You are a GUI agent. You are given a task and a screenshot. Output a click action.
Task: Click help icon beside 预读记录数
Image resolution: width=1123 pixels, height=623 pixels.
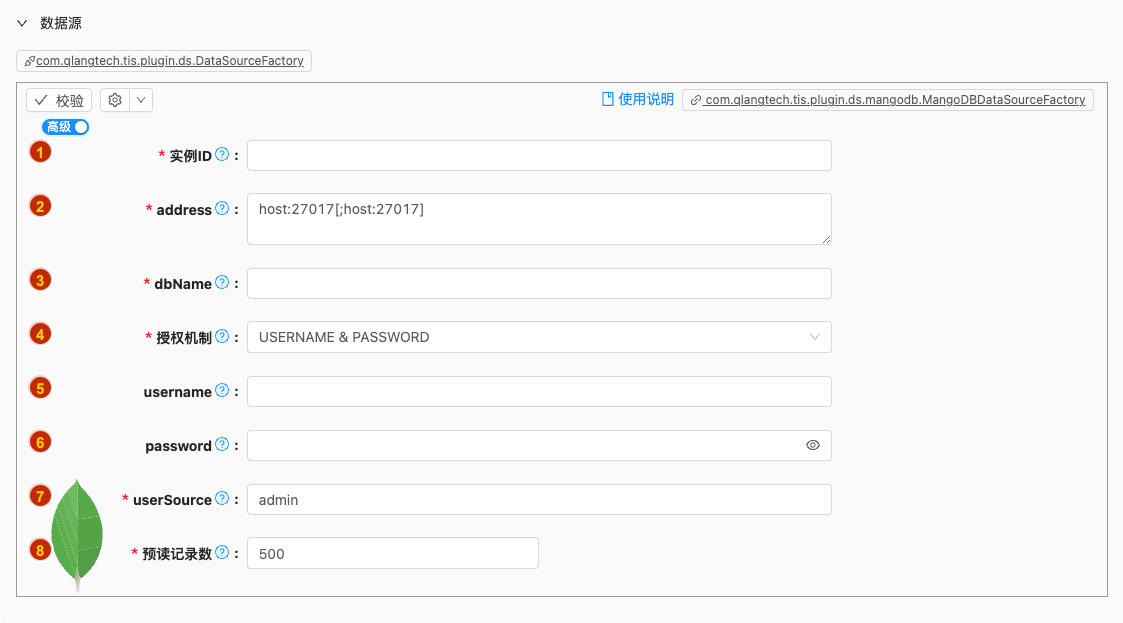coord(222,553)
